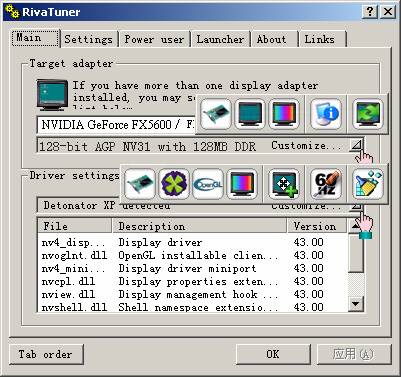Click the file list scroll down arrow
Viewport: 401px width, 377px height.
[x=356, y=304]
